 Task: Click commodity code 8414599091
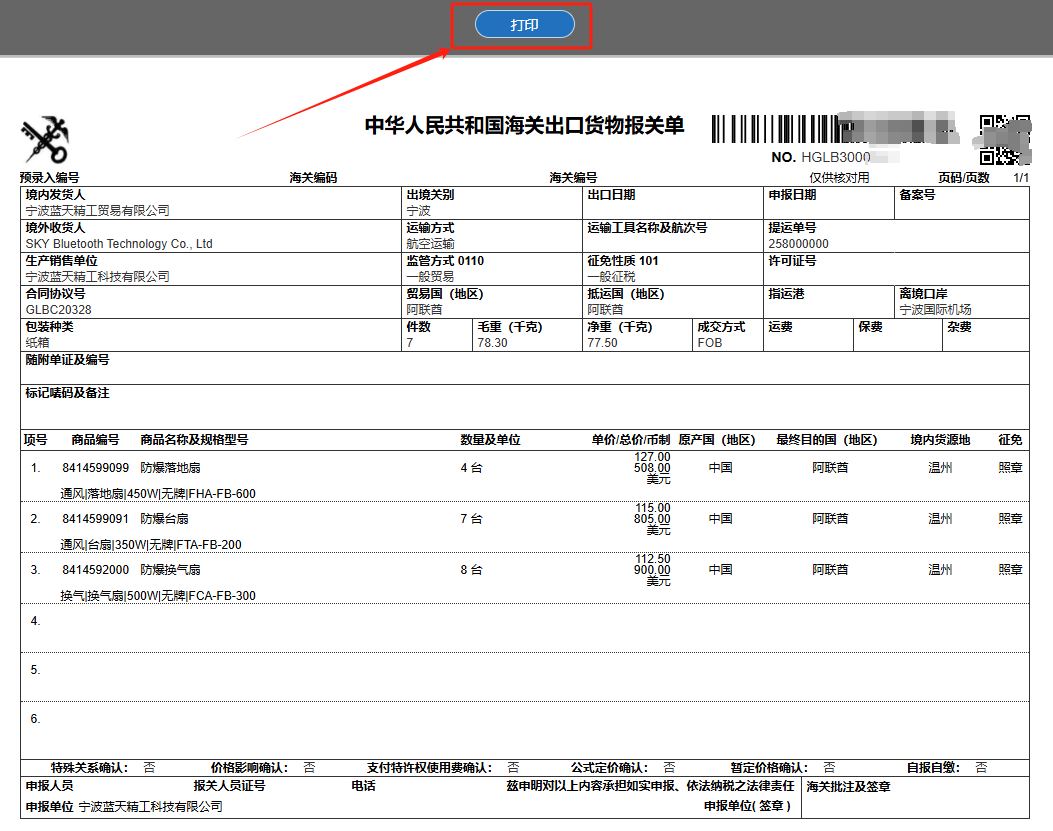[x=95, y=519]
